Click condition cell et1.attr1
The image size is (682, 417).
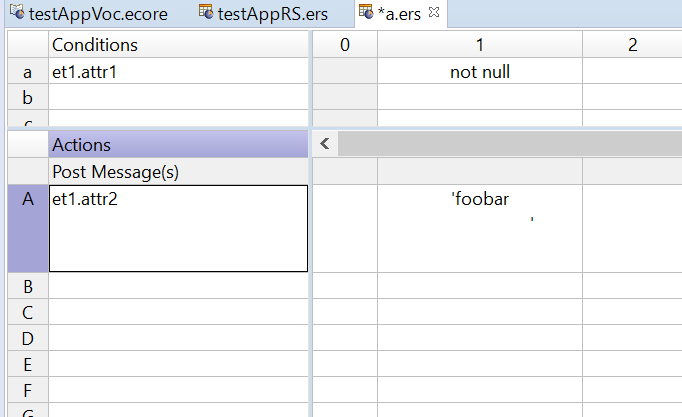click(178, 72)
